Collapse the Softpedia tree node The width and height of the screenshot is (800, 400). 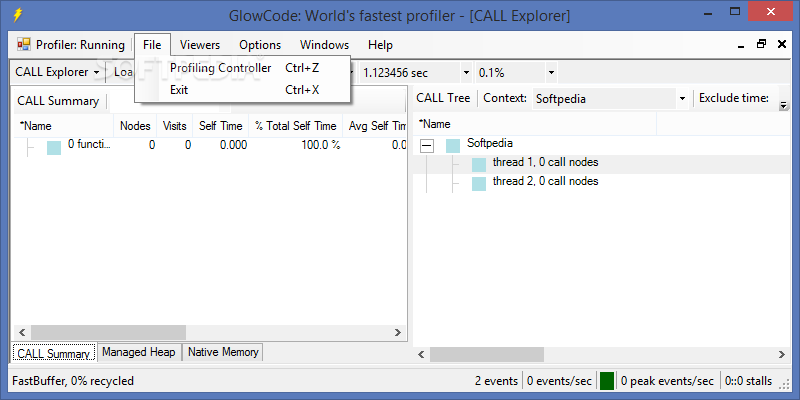click(427, 146)
